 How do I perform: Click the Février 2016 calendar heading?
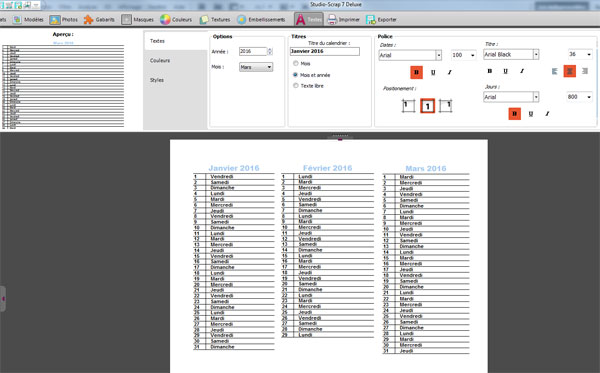pyautogui.click(x=328, y=168)
